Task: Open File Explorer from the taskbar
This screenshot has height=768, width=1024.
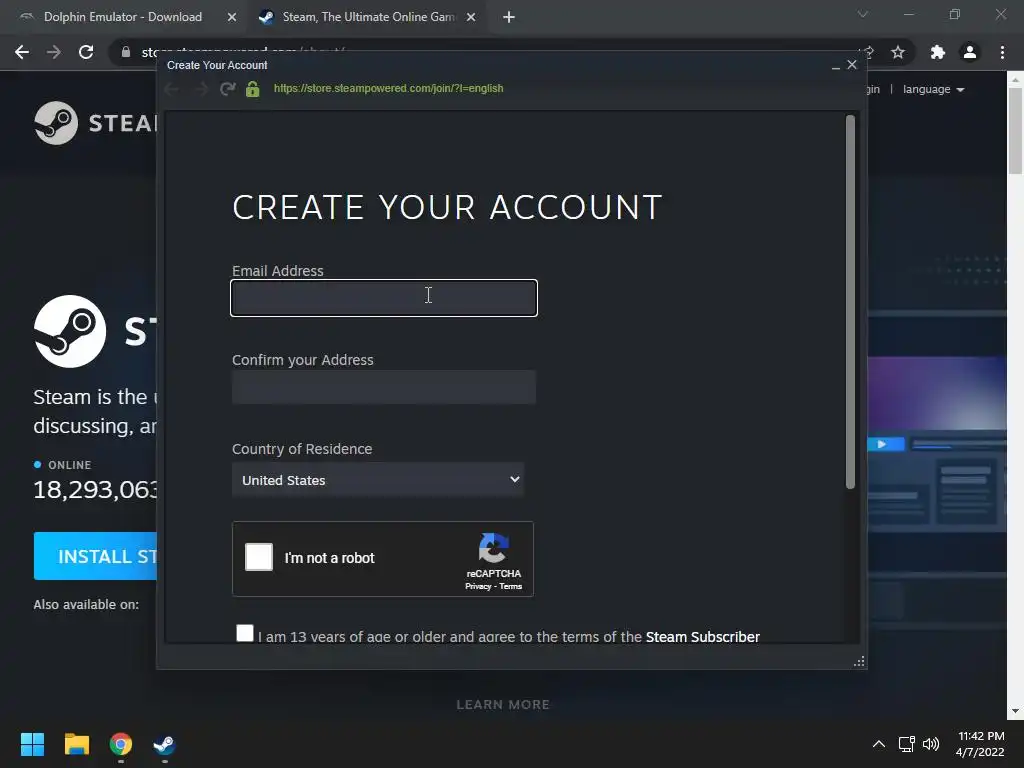Action: tap(76, 744)
